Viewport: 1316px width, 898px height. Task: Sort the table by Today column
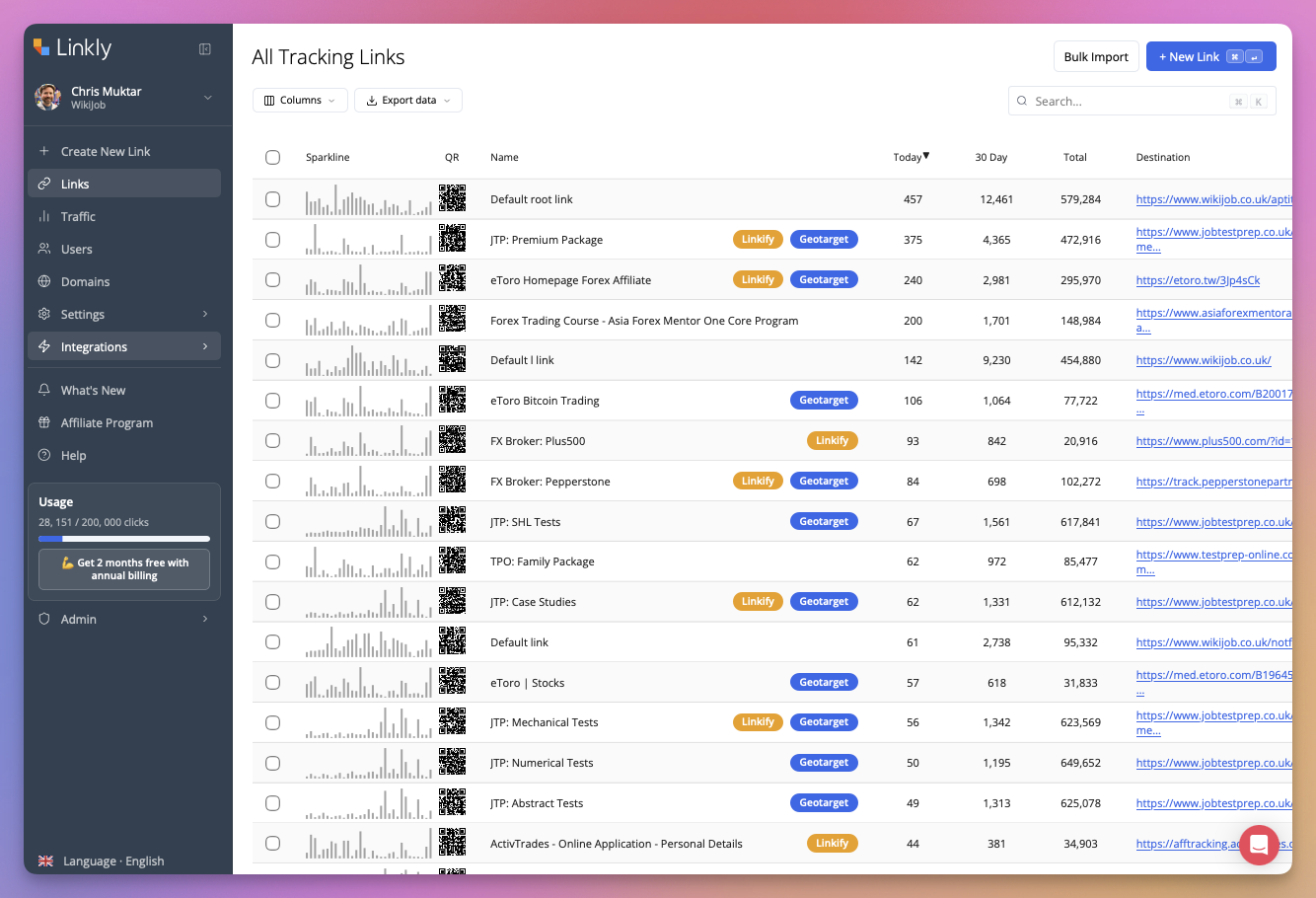912,157
